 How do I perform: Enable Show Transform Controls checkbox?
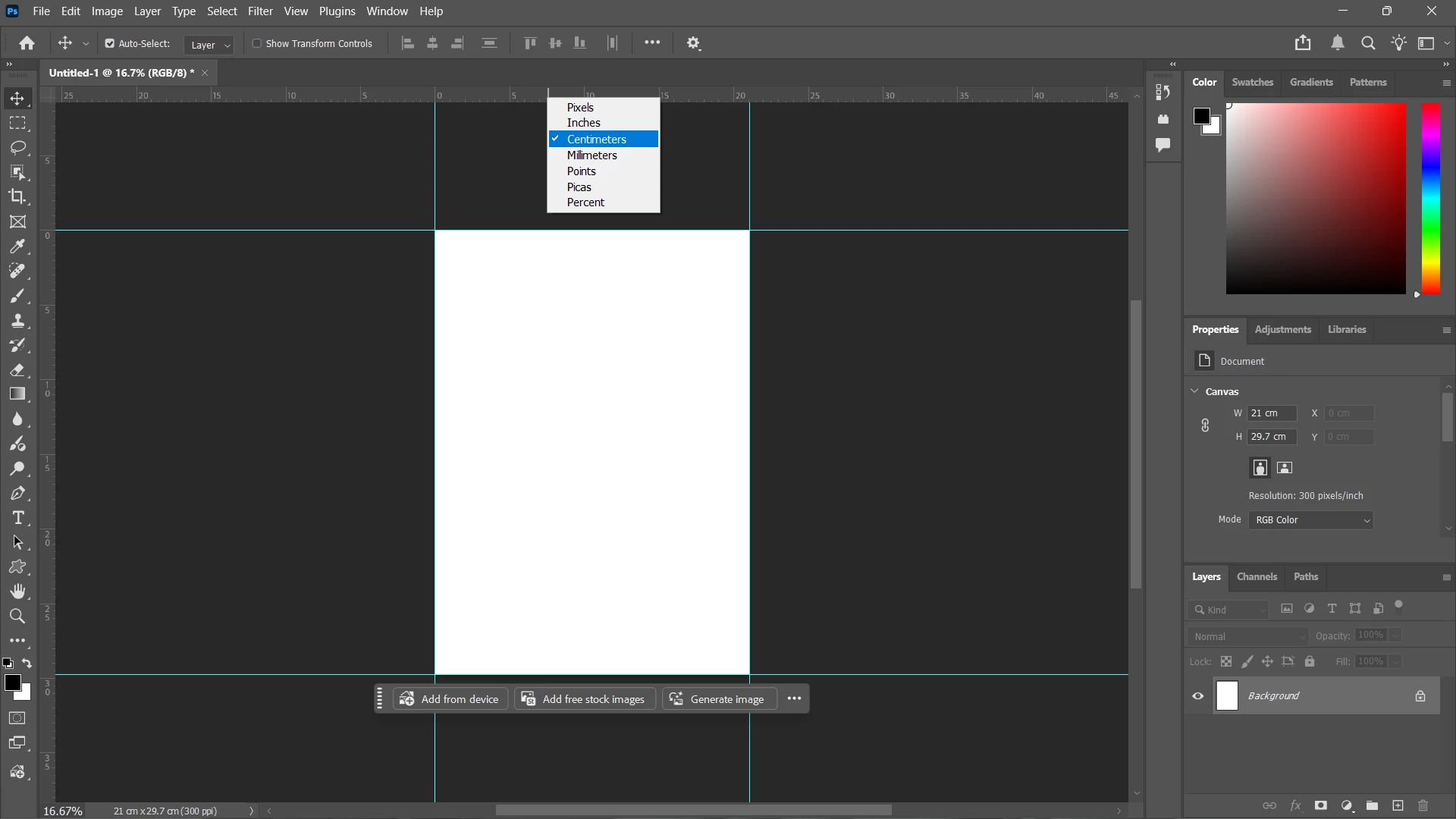pyautogui.click(x=256, y=44)
